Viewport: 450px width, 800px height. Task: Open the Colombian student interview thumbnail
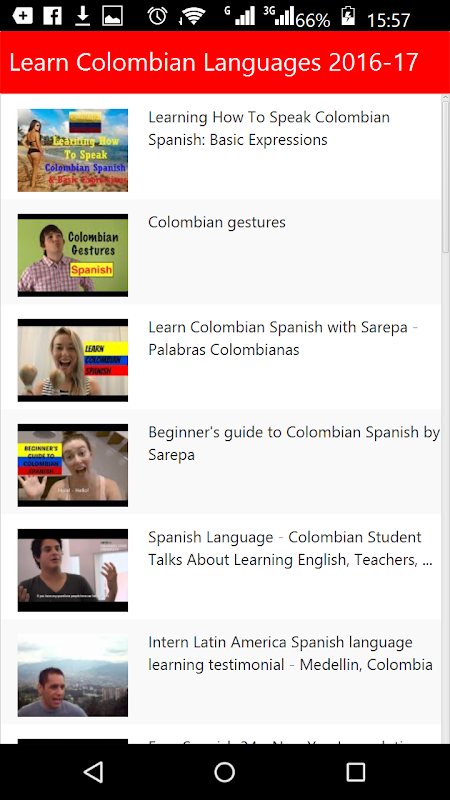[x=73, y=570]
